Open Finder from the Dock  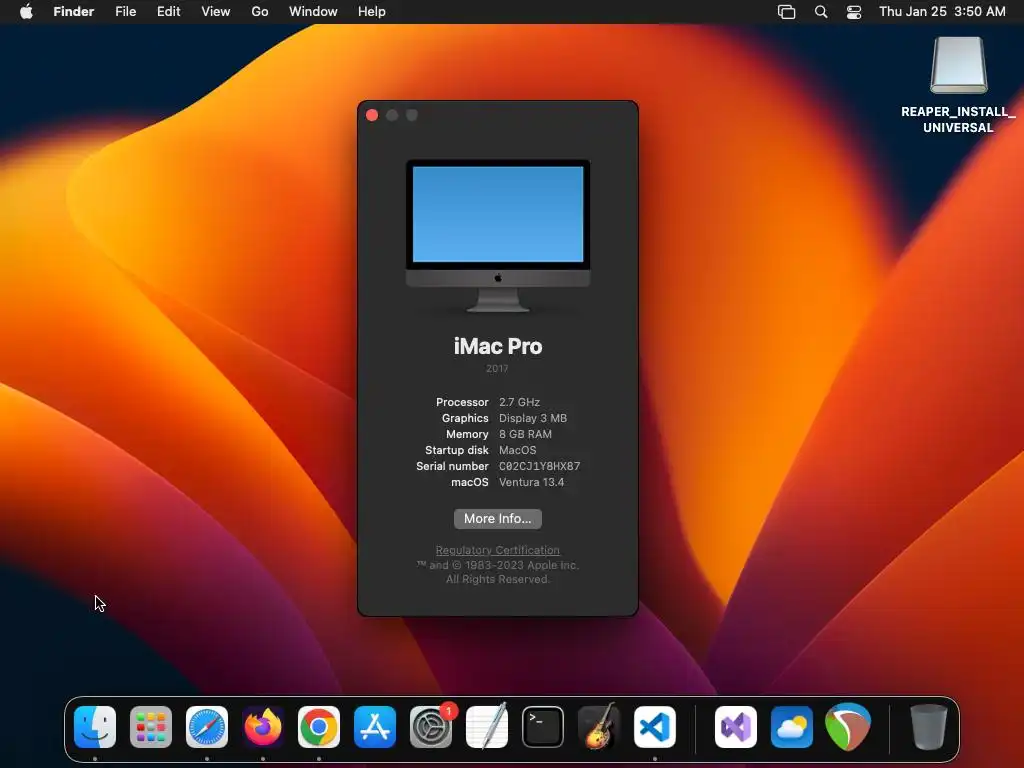pyautogui.click(x=95, y=727)
